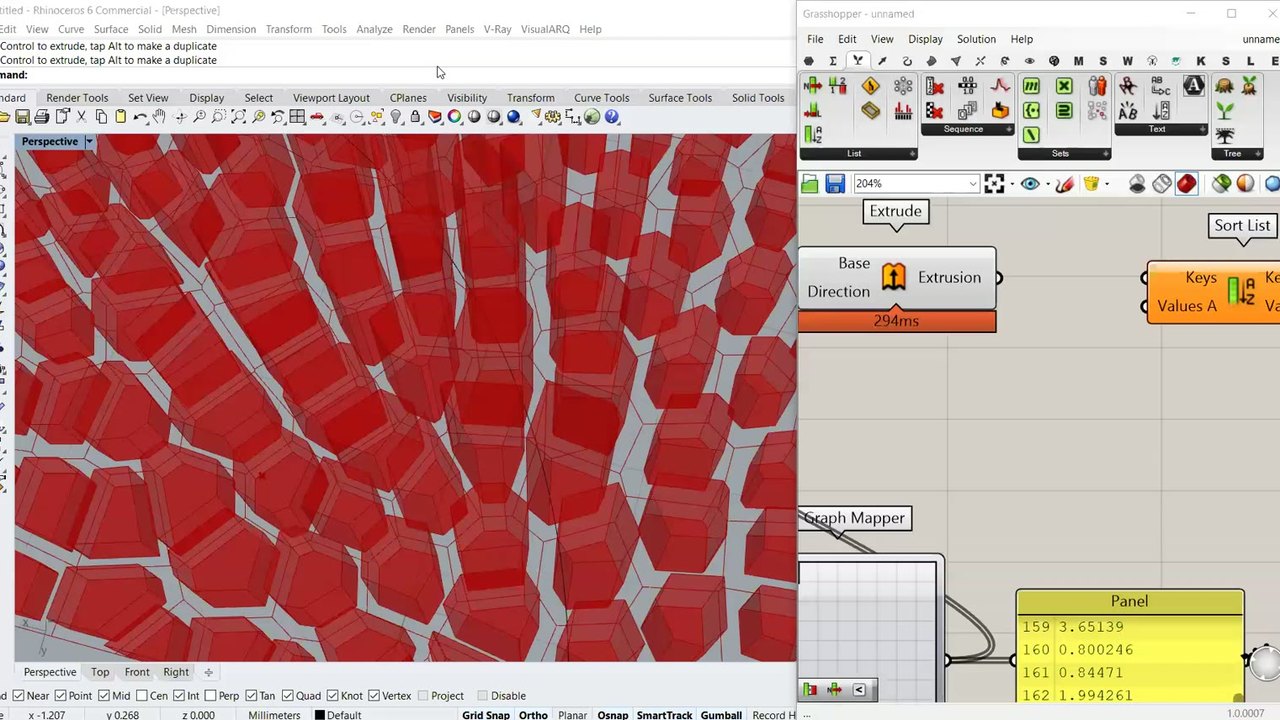The image size is (1280, 720).
Task: Toggle SmartTrack in status bar
Action: tap(664, 715)
